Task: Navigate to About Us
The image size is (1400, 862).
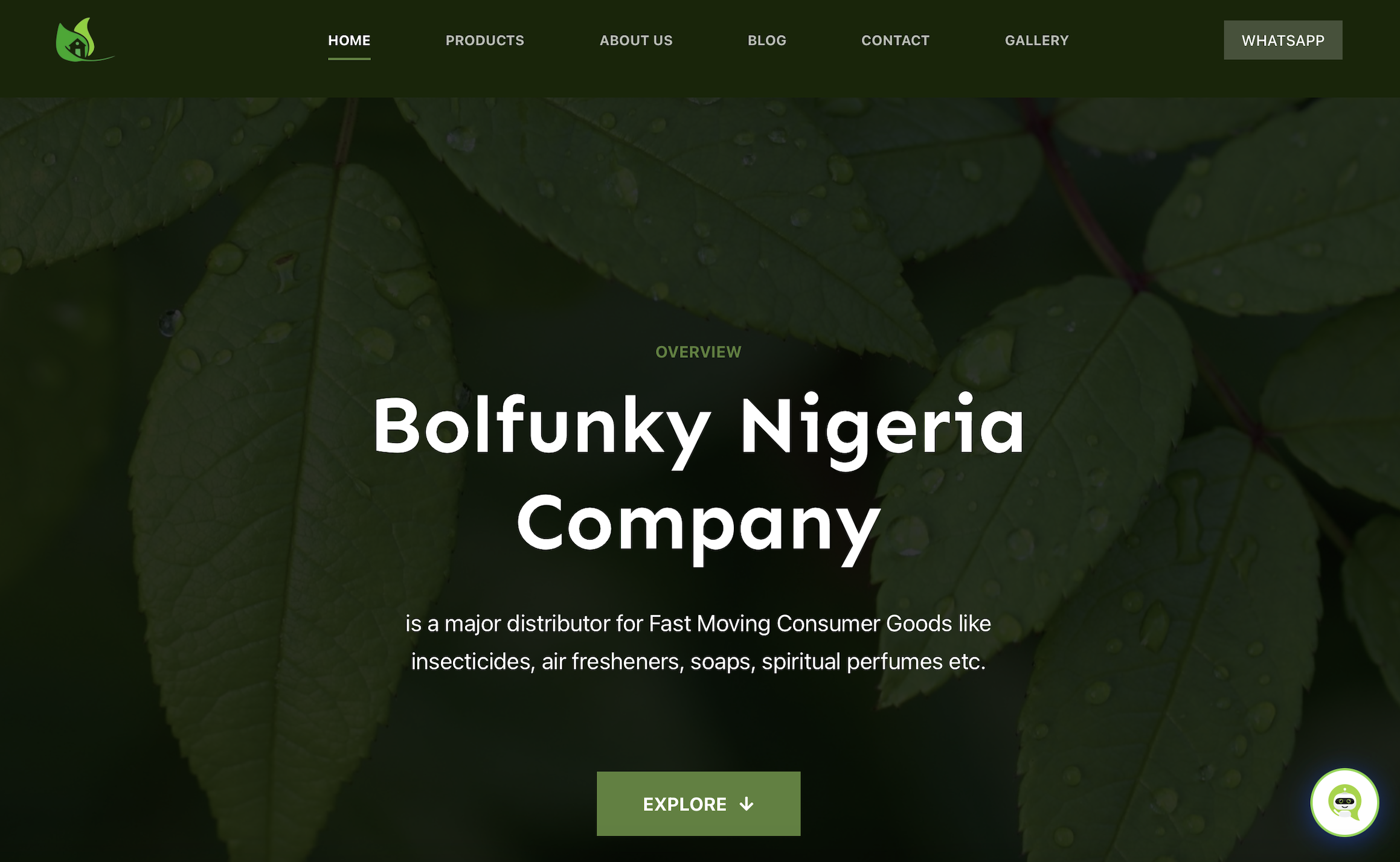Action: click(x=636, y=40)
